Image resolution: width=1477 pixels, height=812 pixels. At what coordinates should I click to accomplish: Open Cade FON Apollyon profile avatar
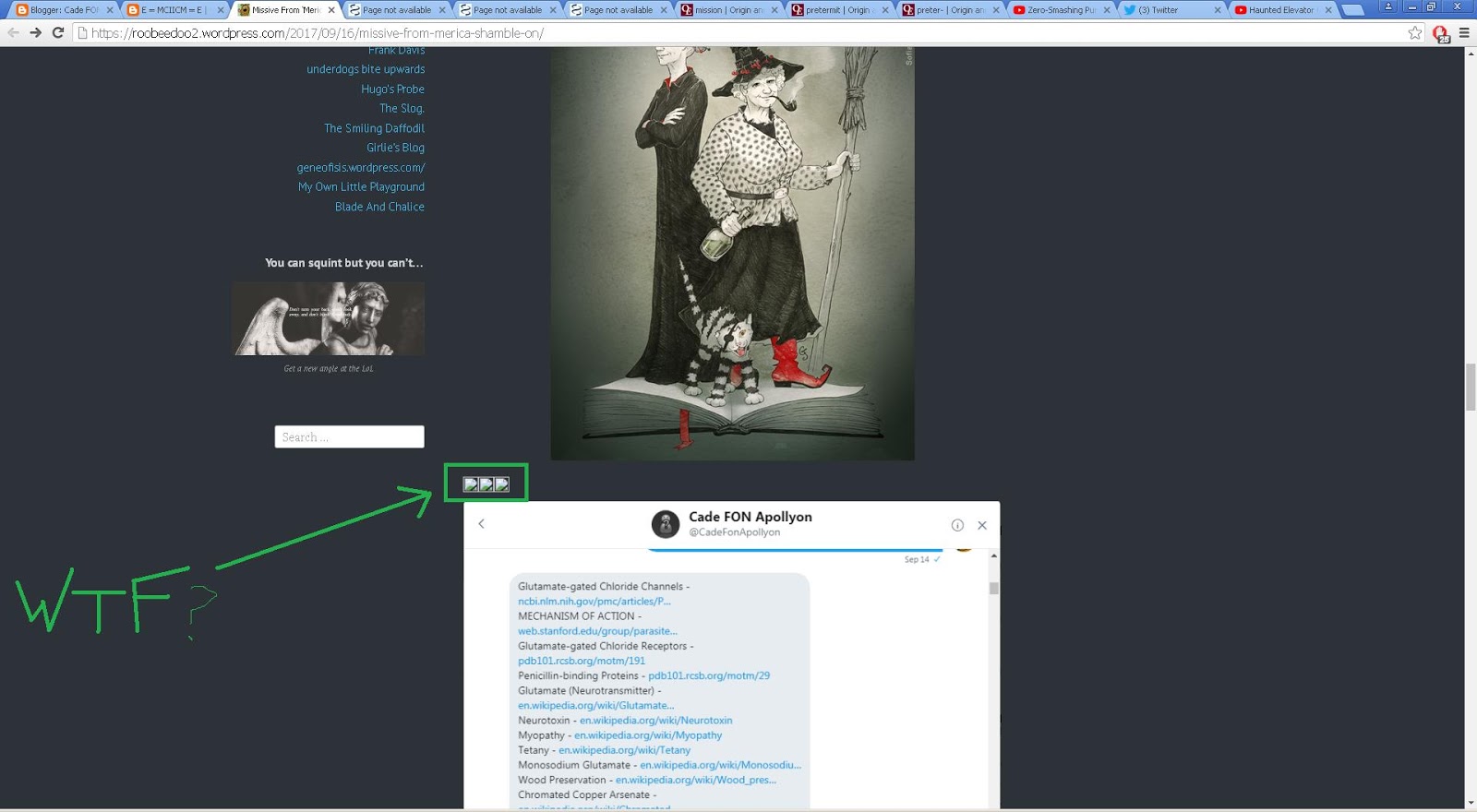point(666,524)
